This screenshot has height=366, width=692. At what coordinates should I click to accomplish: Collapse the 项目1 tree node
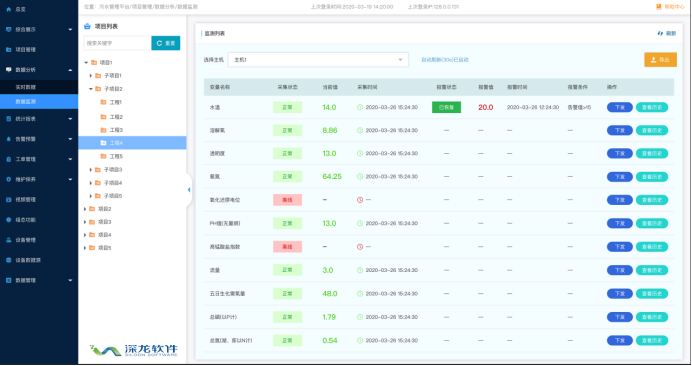[x=86, y=63]
